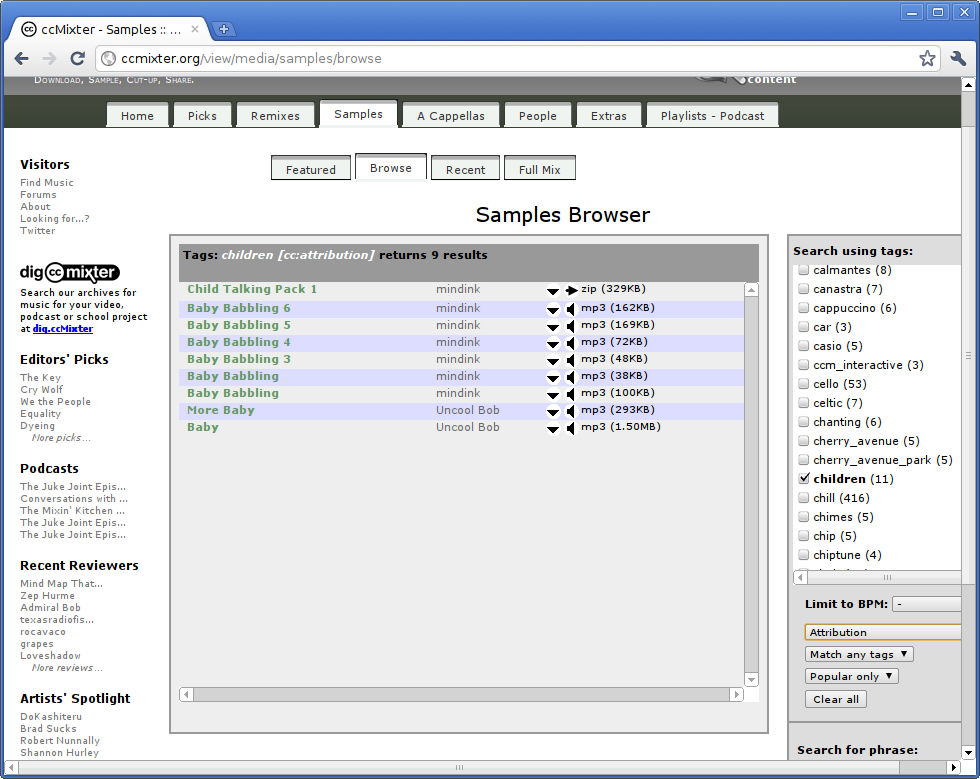Switch to the Remixes tab
Viewport: 980px width, 779px height.
(275, 116)
